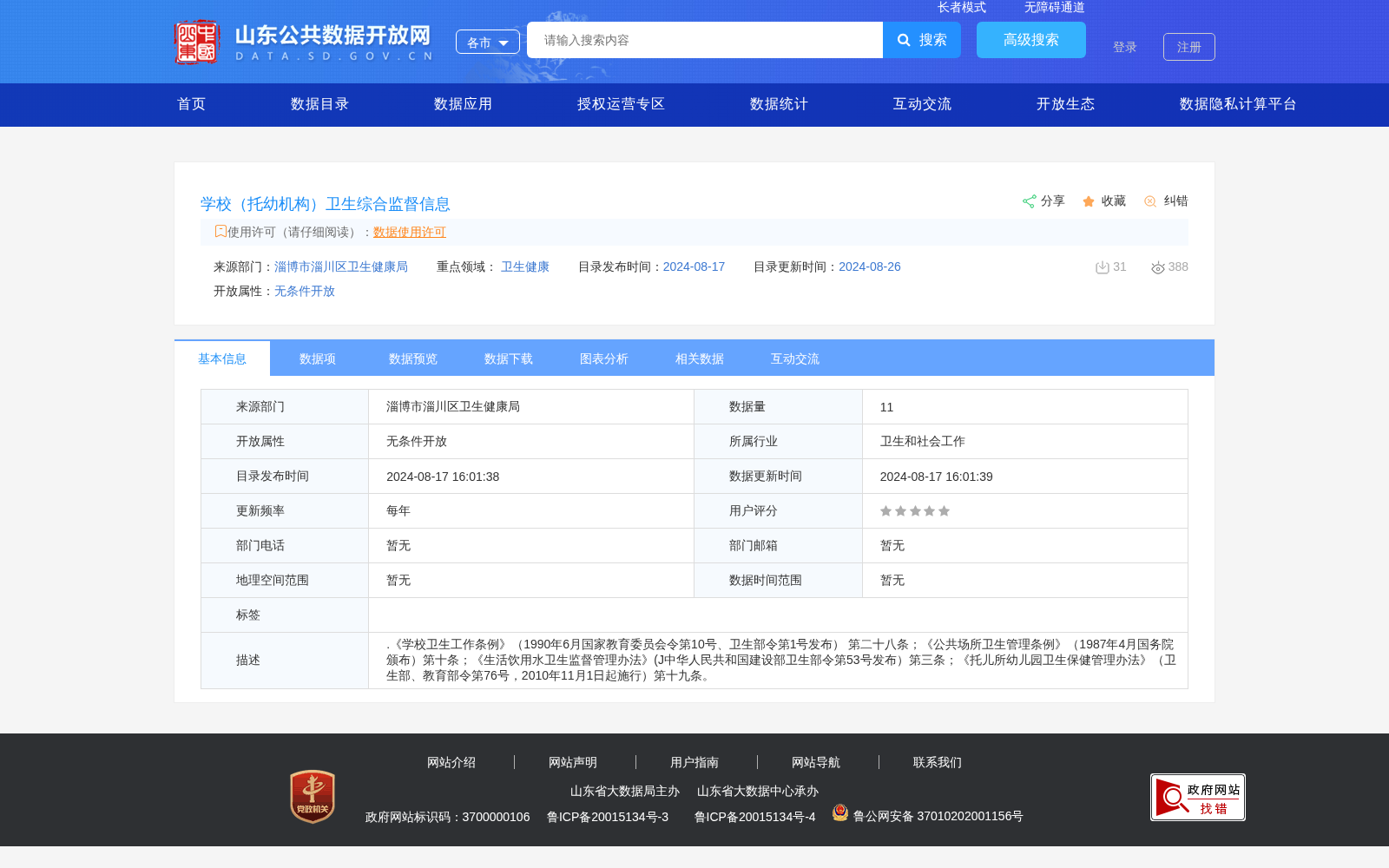1389x868 pixels.
Task: Switch to the 互动交流 tab in dataset tabs
Action: pos(795,358)
